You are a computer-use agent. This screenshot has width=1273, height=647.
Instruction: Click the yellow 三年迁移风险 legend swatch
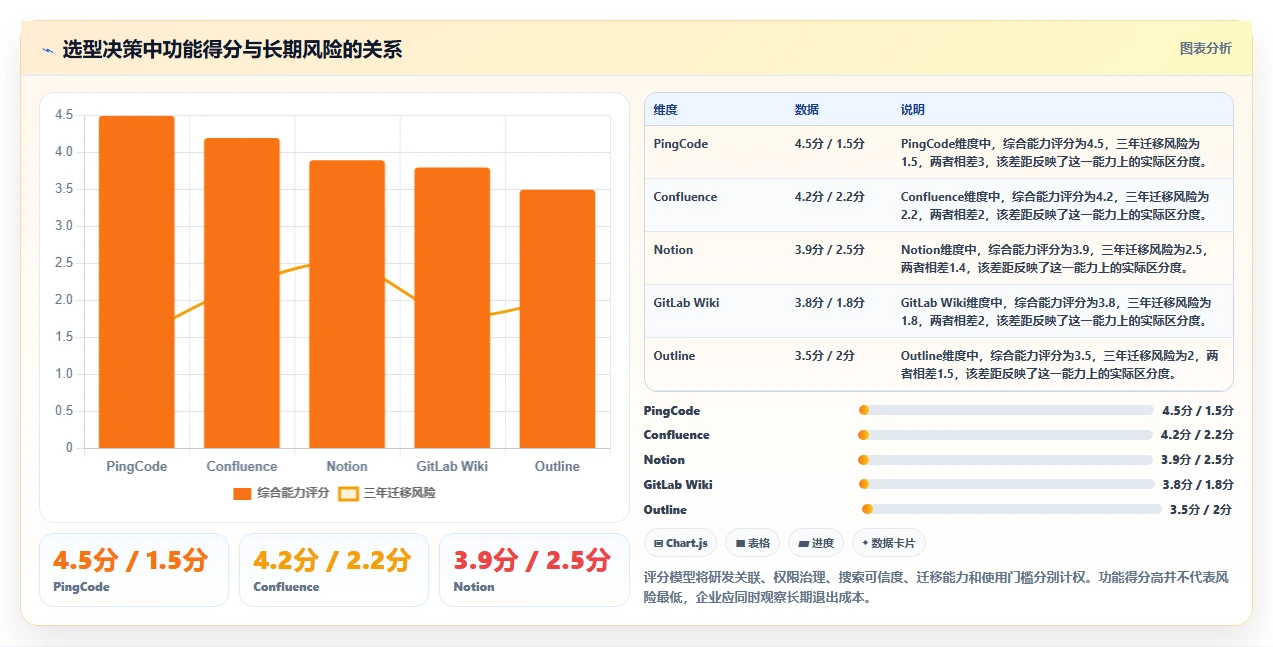pyautogui.click(x=348, y=494)
